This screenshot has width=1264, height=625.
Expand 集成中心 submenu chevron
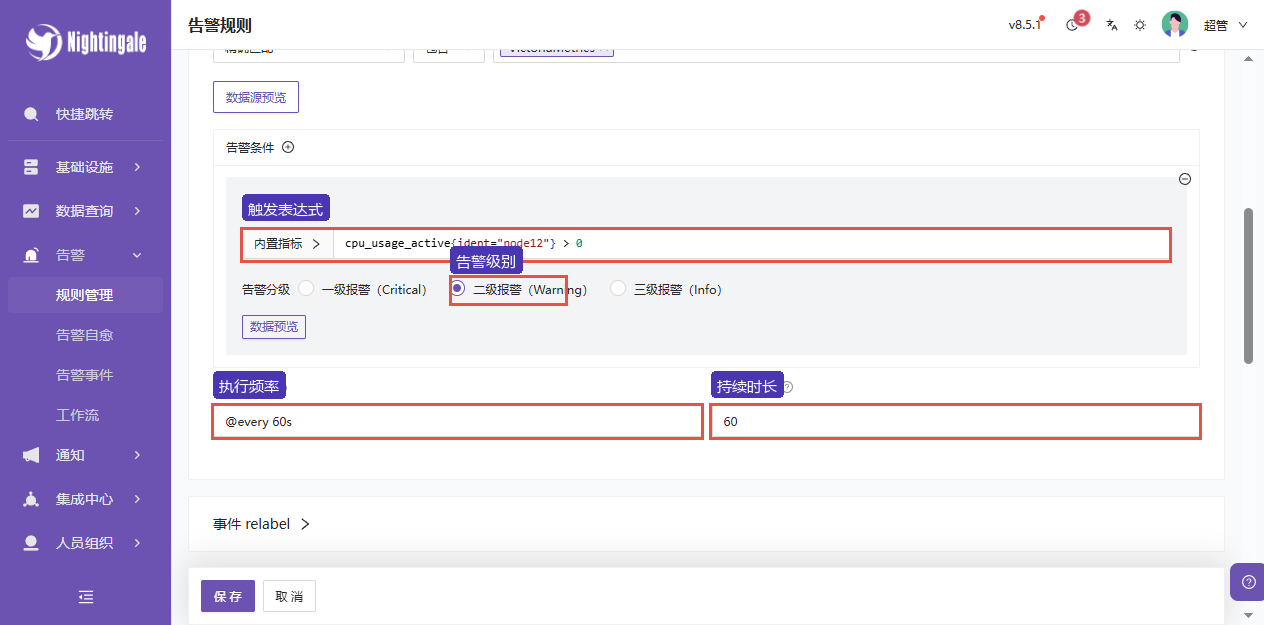pos(137,499)
